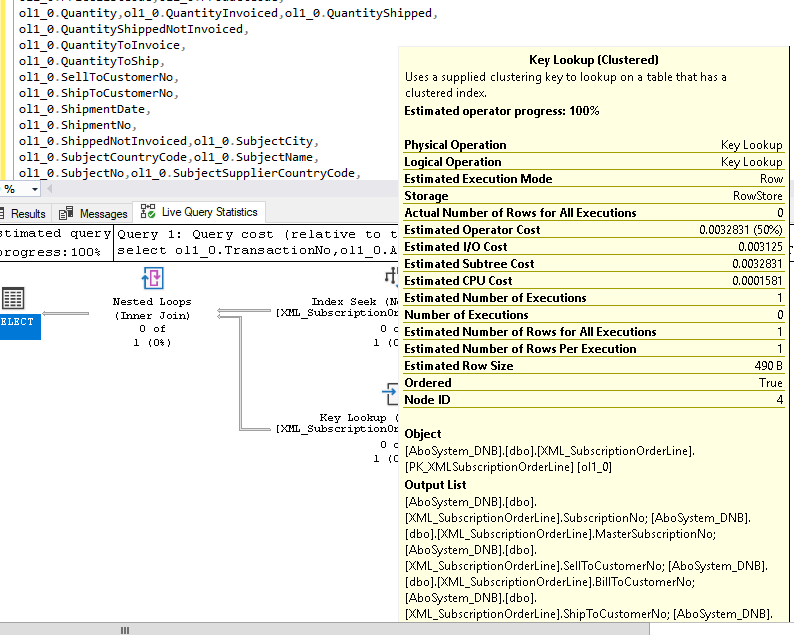Click 'Estimated operator progress: 100%' text
Image resolution: width=794 pixels, height=635 pixels.
(501, 111)
